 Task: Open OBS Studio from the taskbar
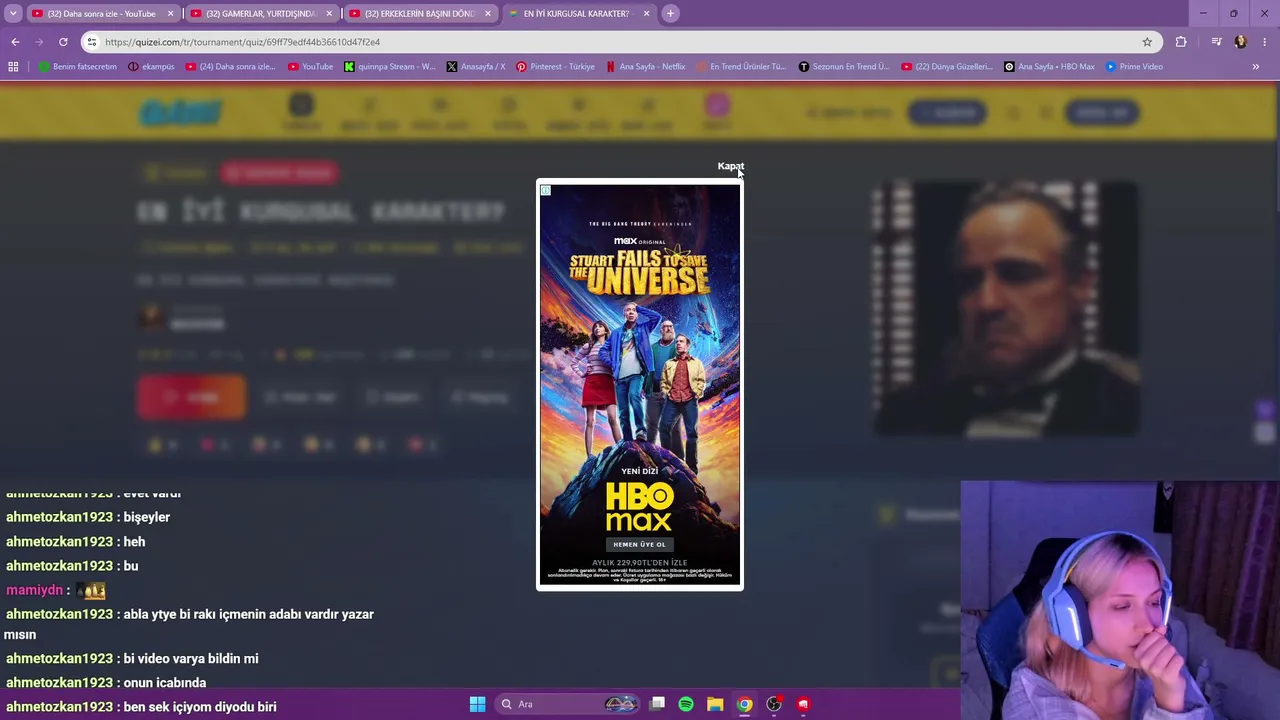click(x=774, y=704)
